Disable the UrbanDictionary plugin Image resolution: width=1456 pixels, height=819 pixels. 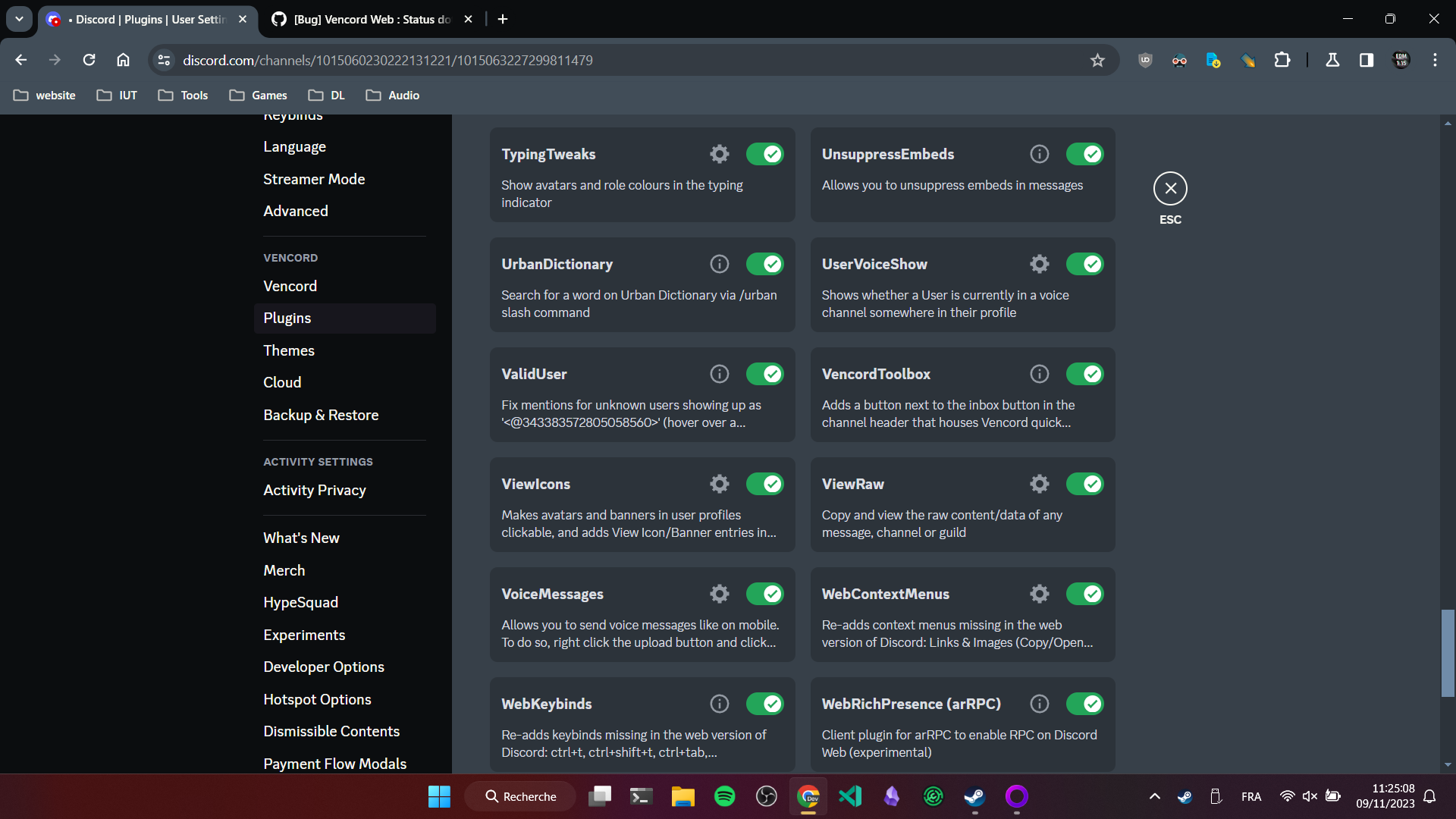(x=765, y=263)
